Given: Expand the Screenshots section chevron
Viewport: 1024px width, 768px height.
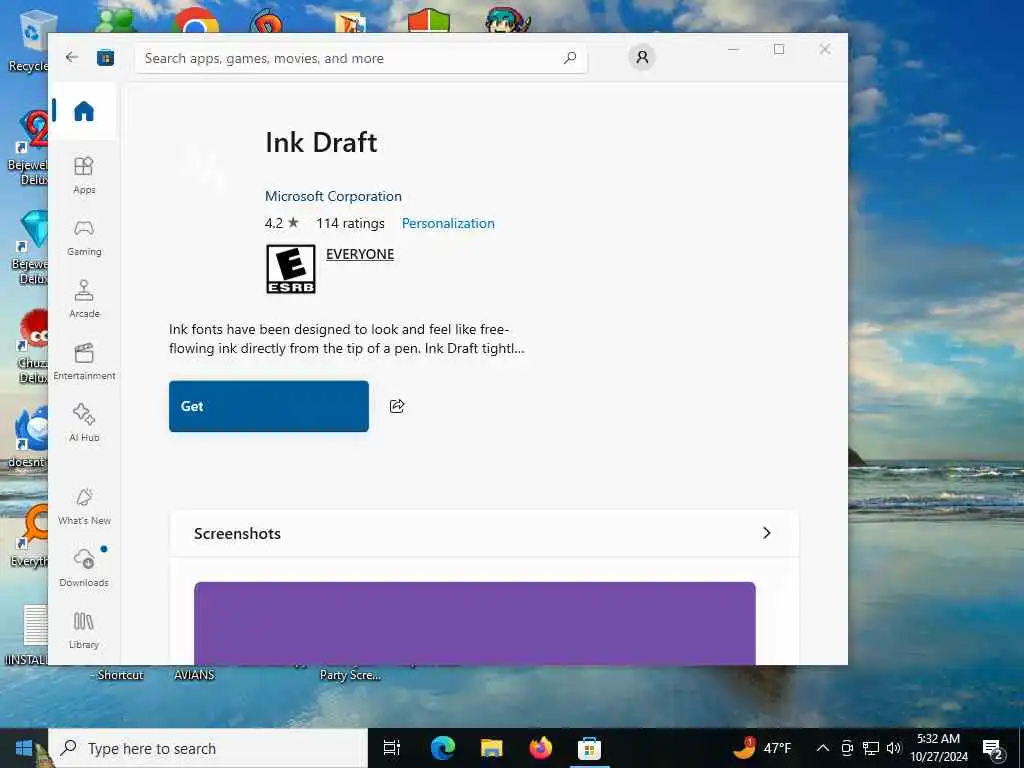Looking at the screenshot, I should coord(767,533).
